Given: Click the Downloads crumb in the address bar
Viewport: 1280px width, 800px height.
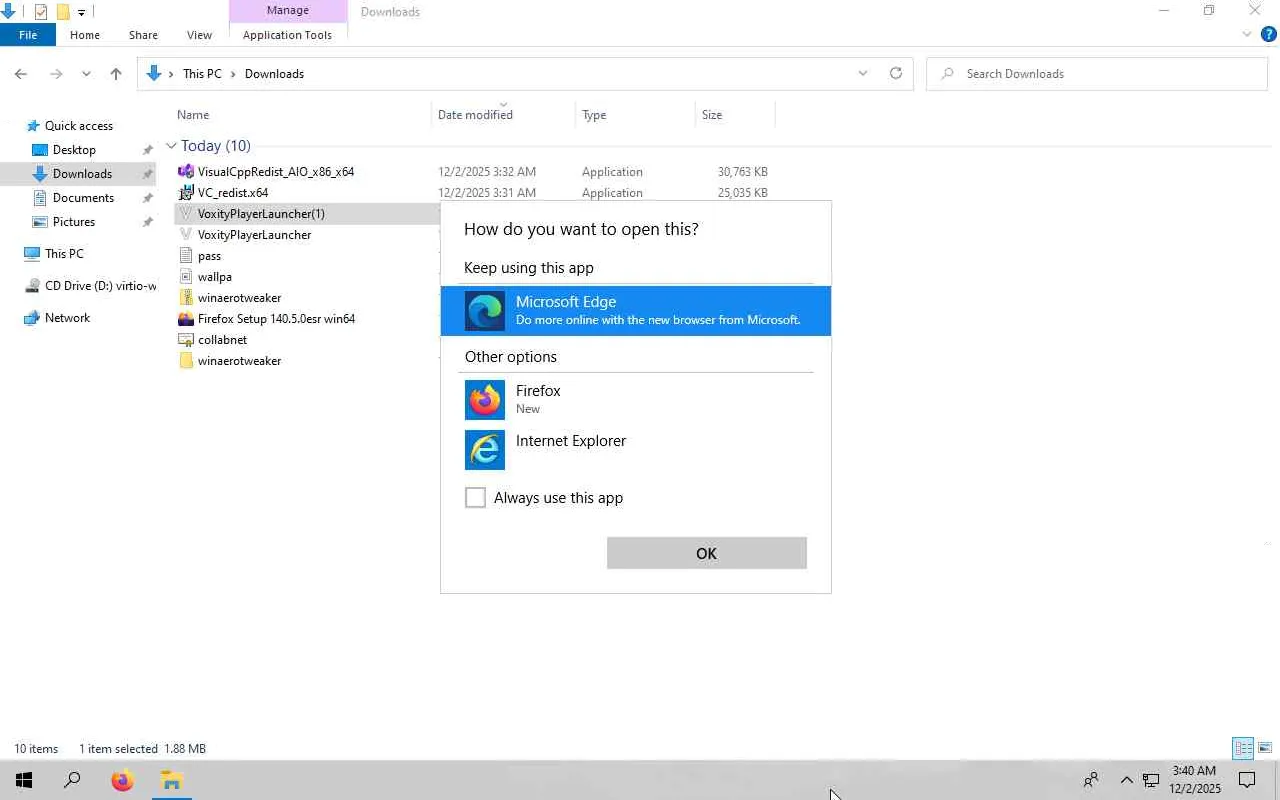Looking at the screenshot, I should (x=274, y=74).
